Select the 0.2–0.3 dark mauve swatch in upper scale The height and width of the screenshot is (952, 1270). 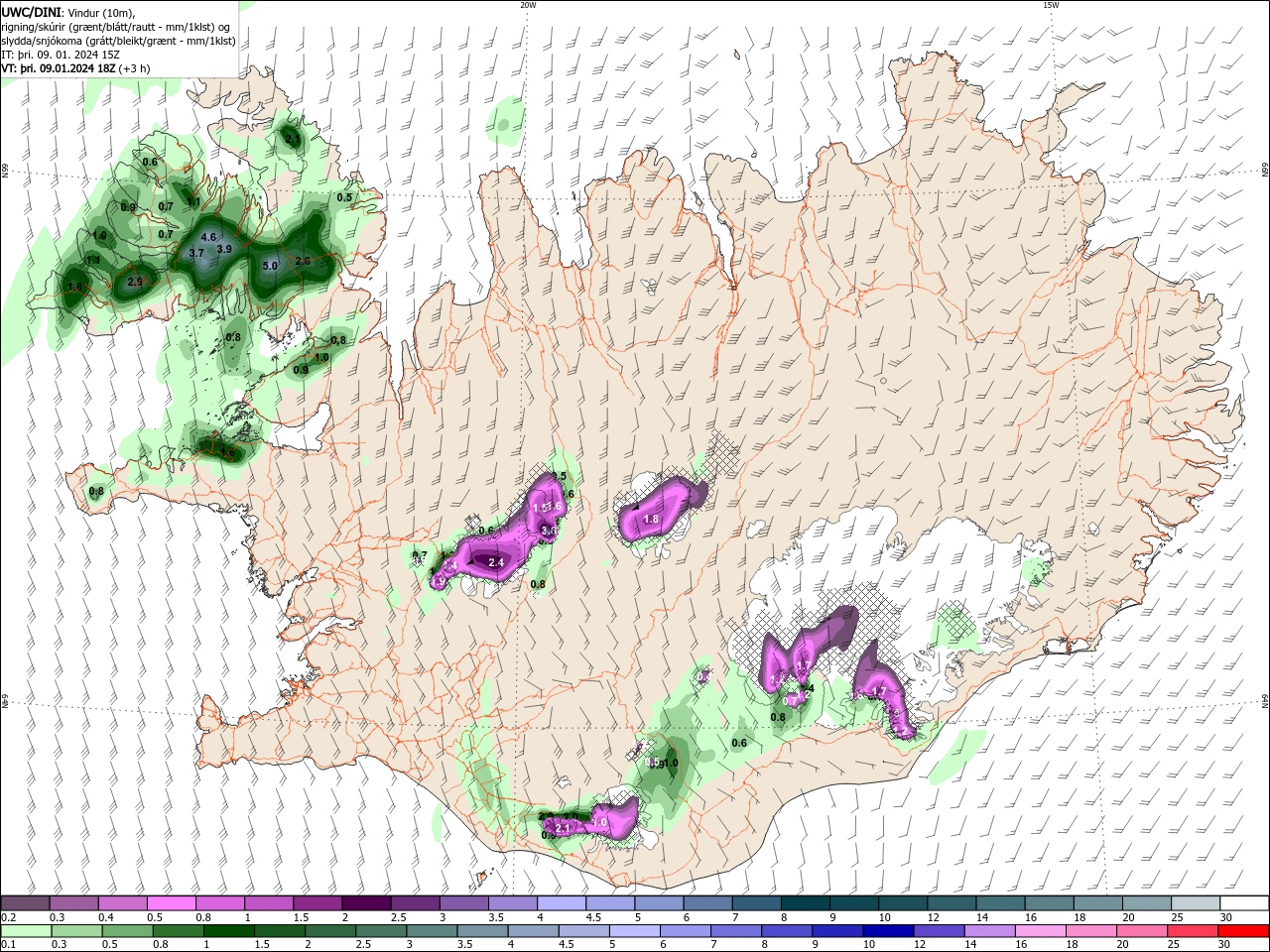click(25, 903)
